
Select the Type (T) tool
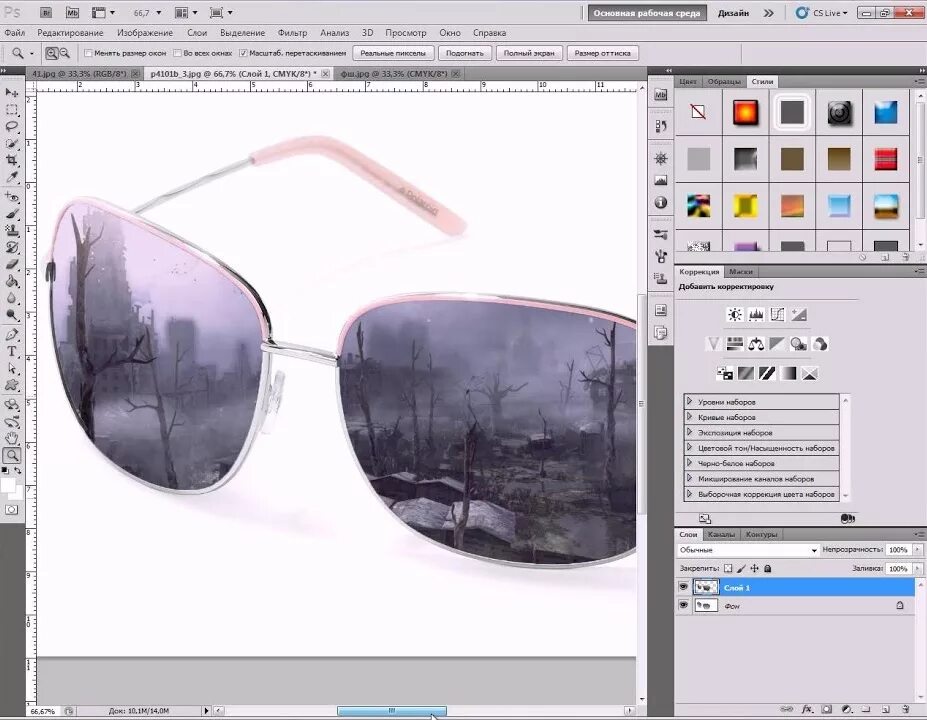coord(12,352)
